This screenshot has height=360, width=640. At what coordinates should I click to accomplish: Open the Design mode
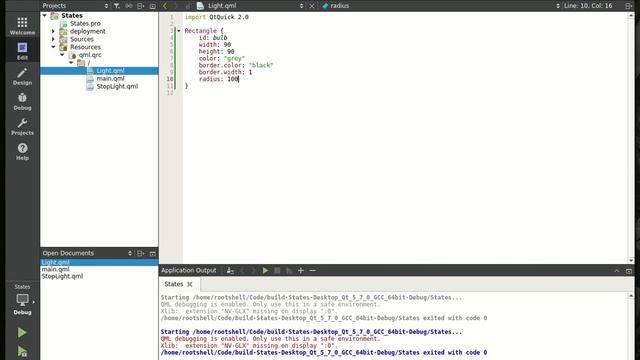tap(22, 76)
